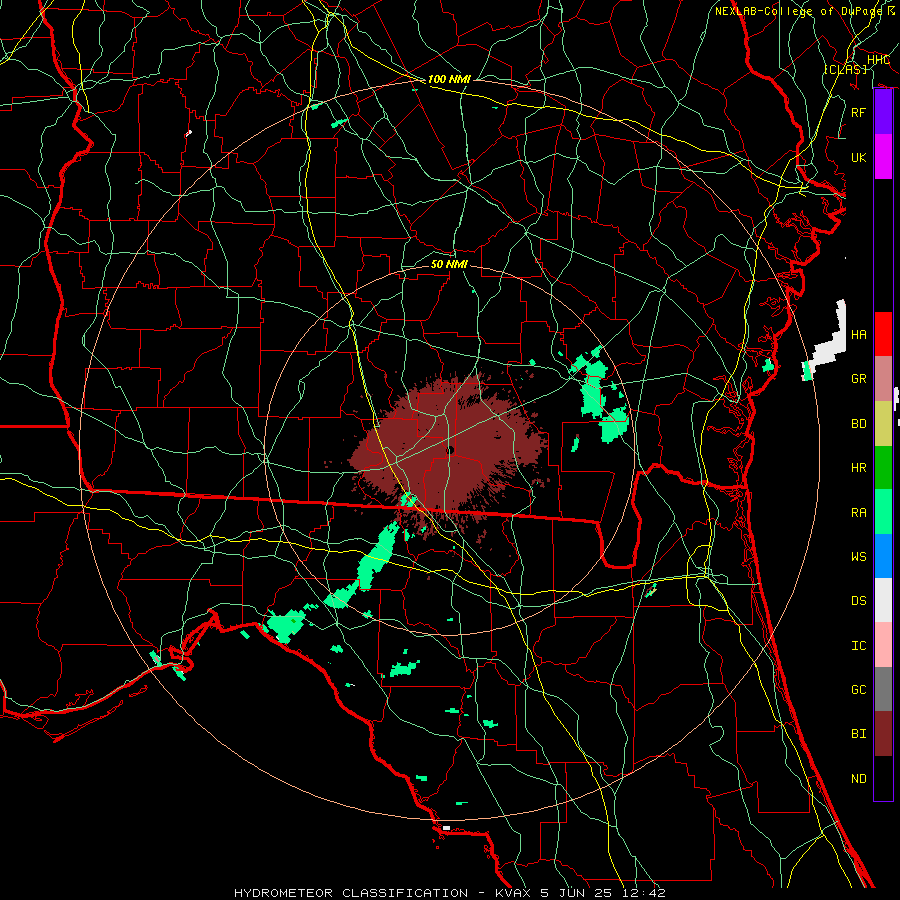Click the 'RF' legend label
Screen dimensions: 900x900
pyautogui.click(x=858, y=112)
